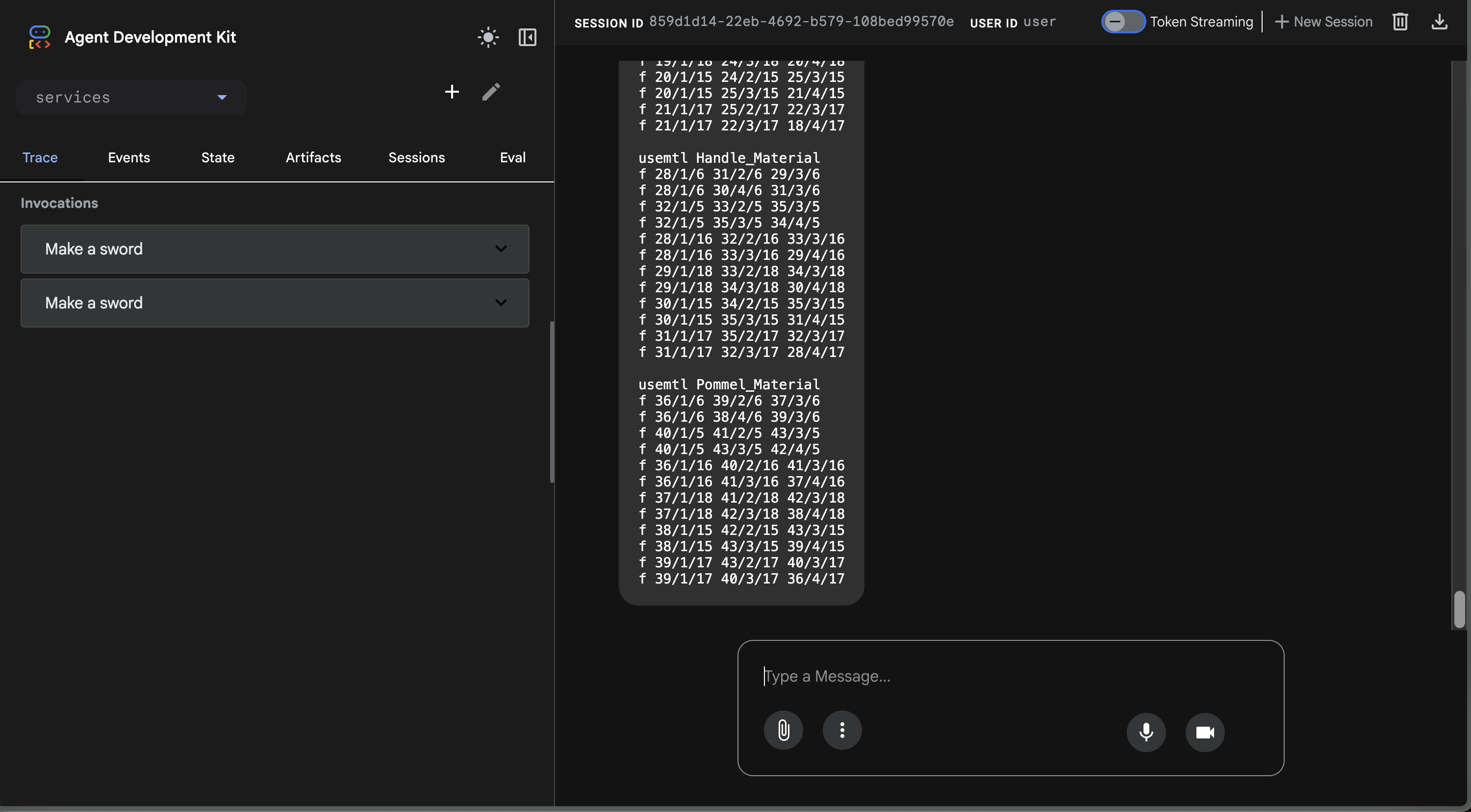Open the State tab
1471x812 pixels.
(x=218, y=157)
